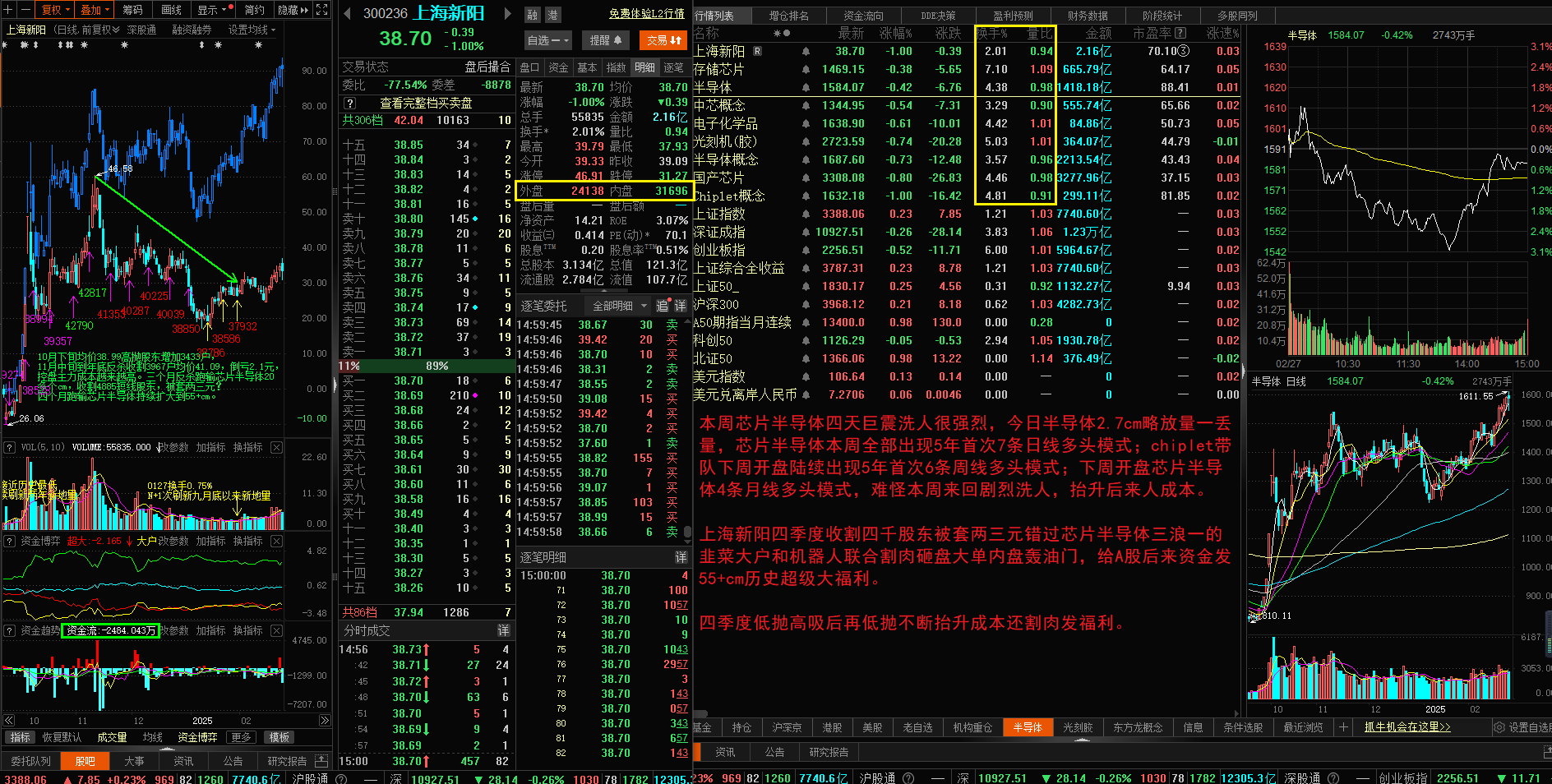Click 改参数 in the VOL indicator header
1552x784 pixels.
pos(174,447)
